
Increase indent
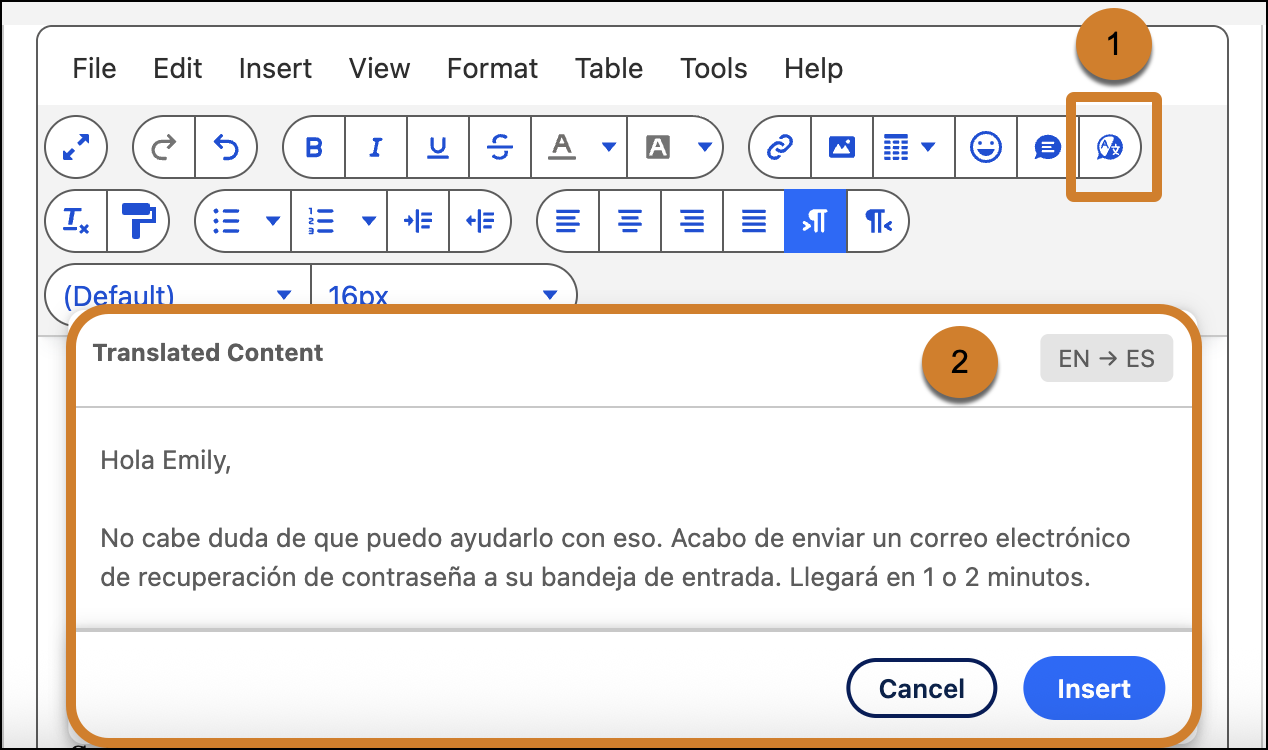pyautogui.click(x=418, y=220)
